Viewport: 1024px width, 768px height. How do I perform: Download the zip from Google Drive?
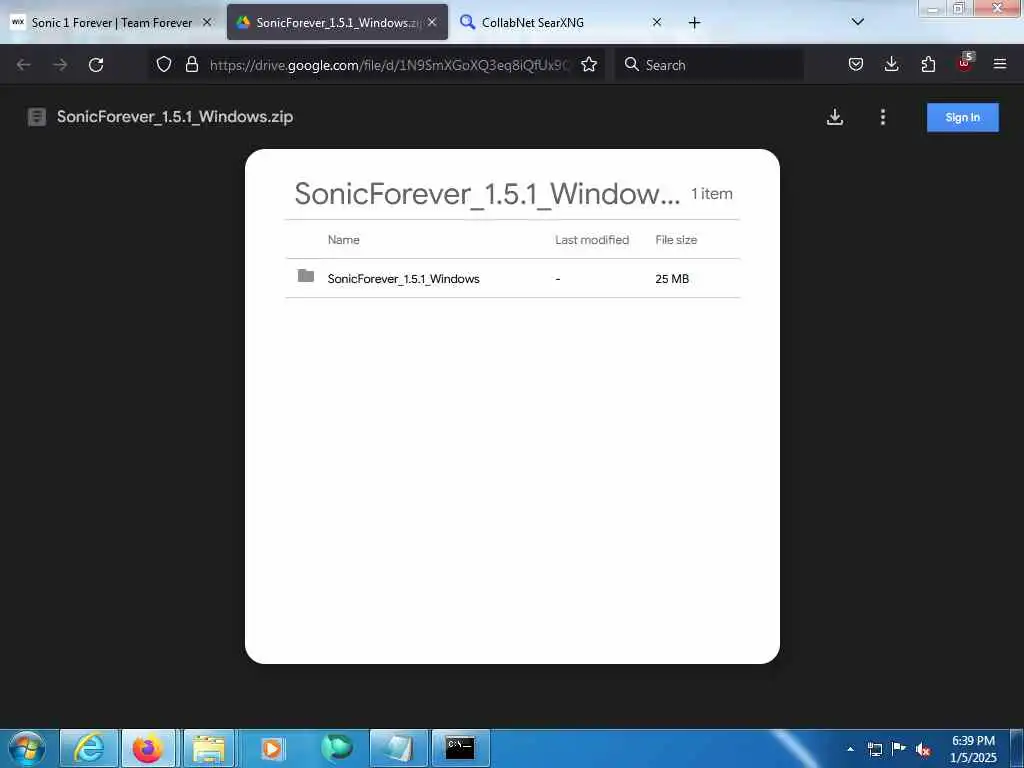[835, 117]
